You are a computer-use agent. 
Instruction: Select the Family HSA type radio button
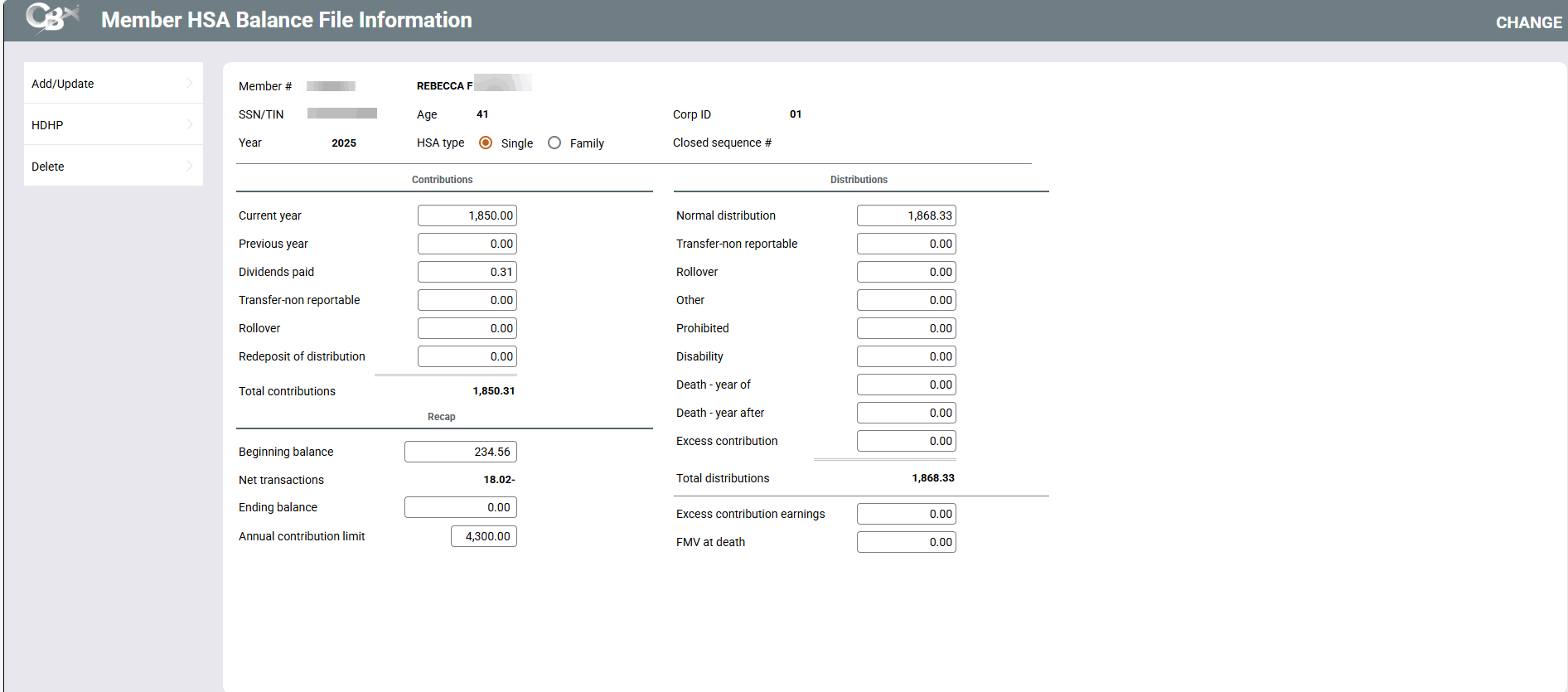554,143
